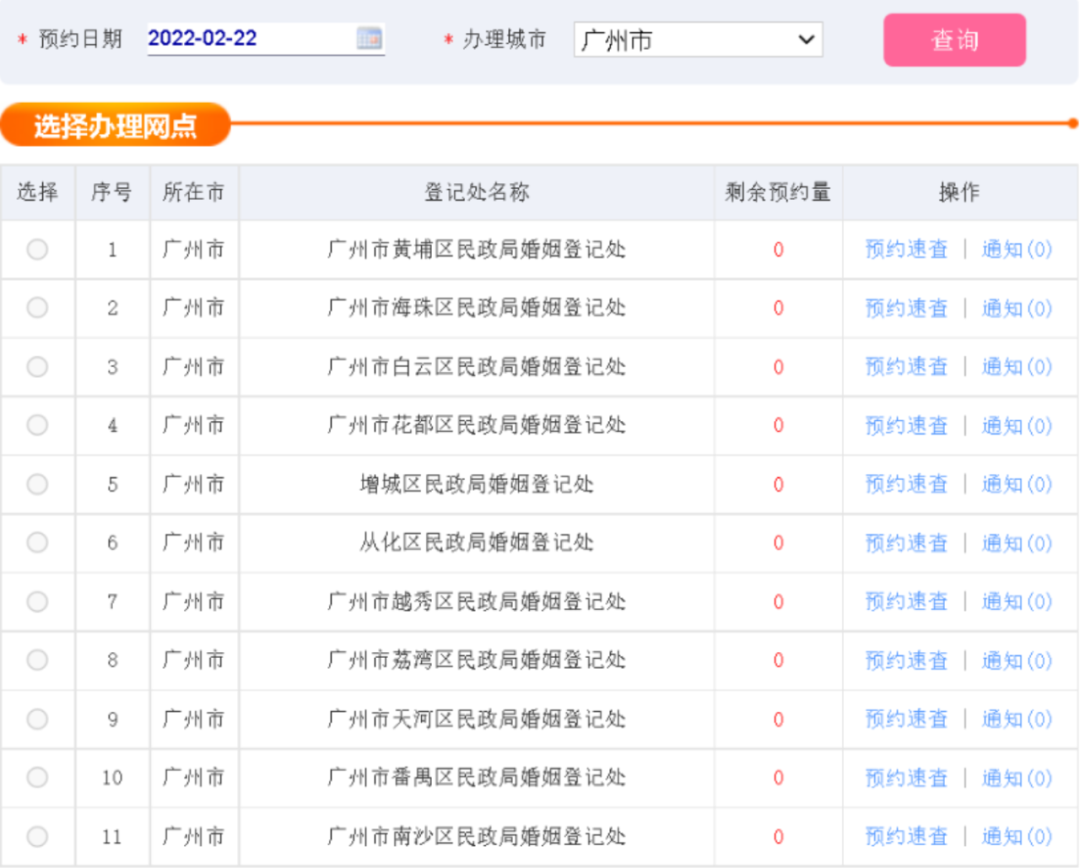This screenshot has width=1080, height=868.
Task: Open 预约速查 for 花都区 registry row
Action: coord(906,426)
